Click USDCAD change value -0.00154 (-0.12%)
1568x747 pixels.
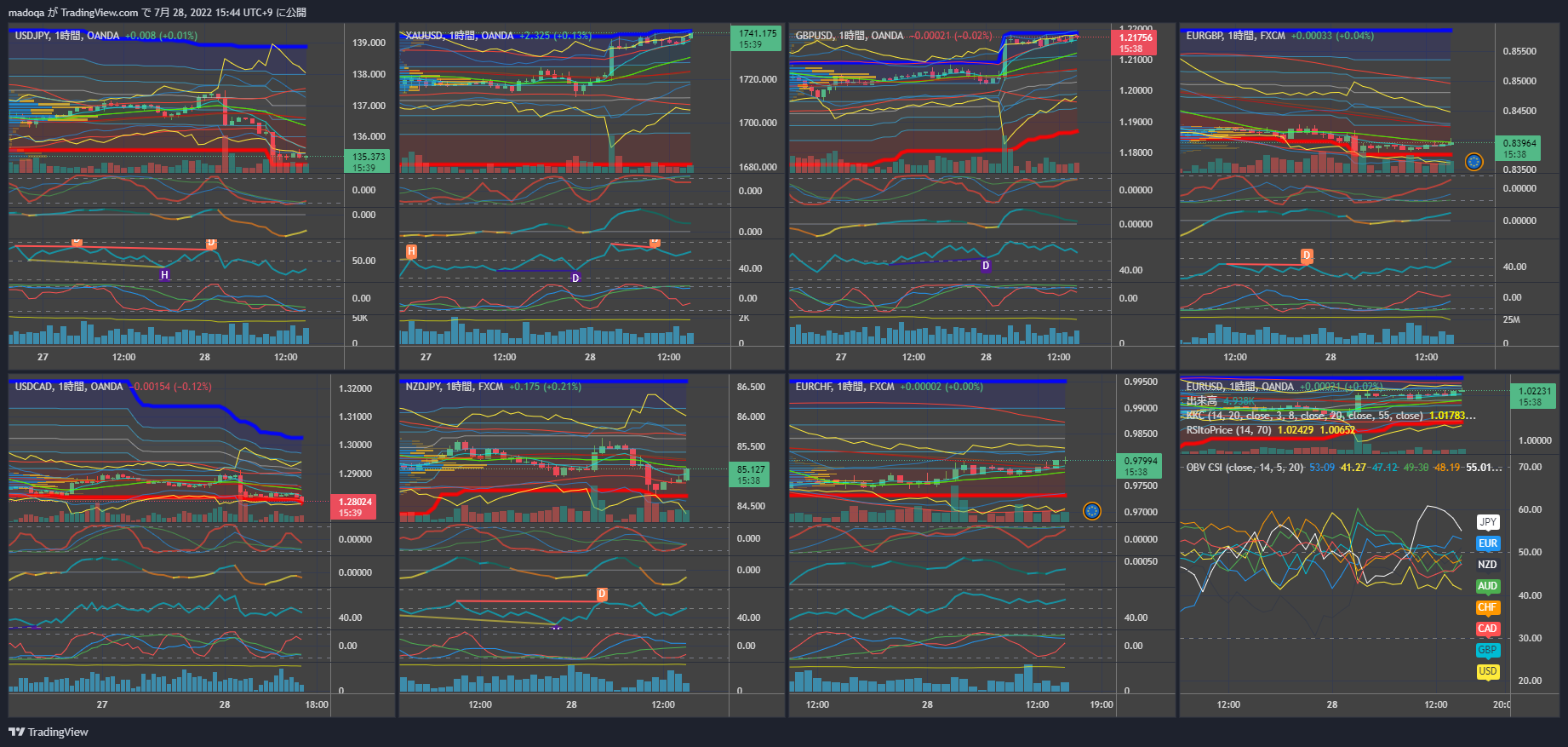coord(171,387)
